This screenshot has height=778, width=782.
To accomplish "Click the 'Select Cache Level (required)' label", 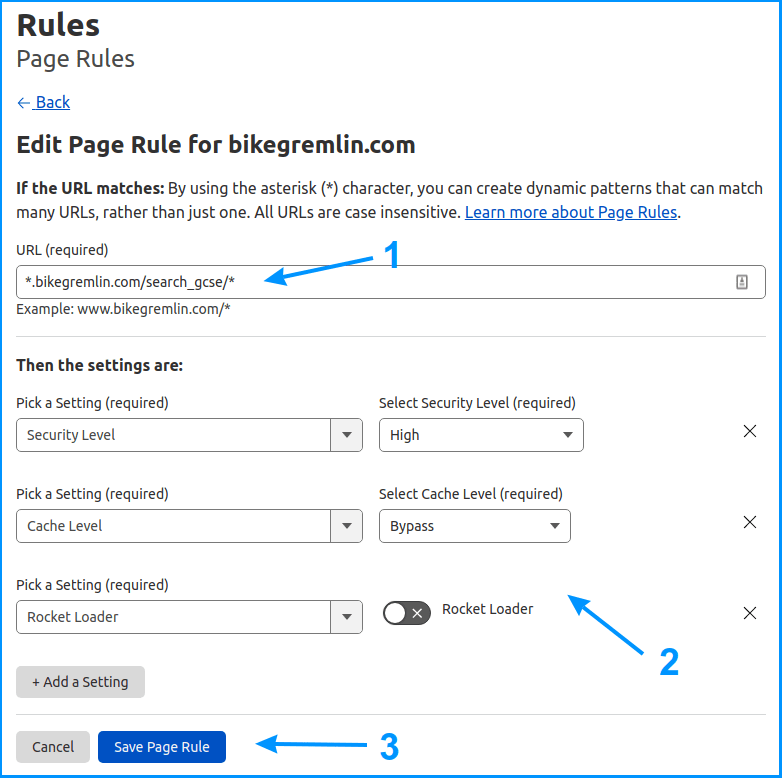I will [471, 494].
